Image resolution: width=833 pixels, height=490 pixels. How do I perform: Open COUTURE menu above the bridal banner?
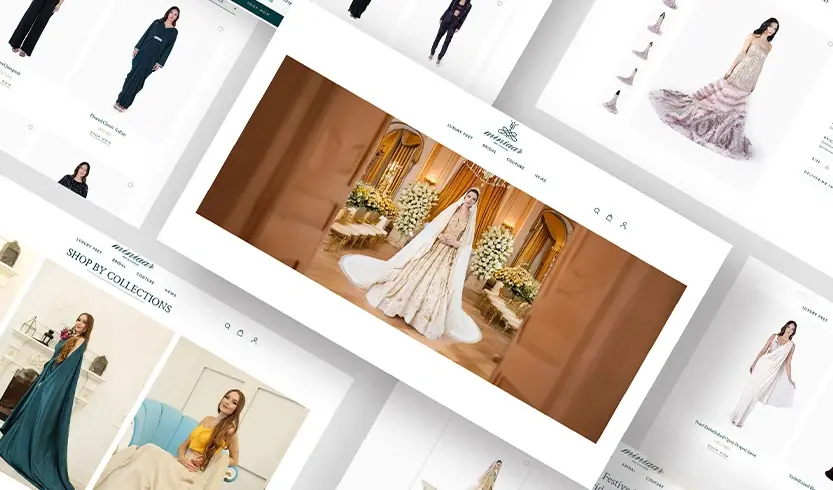(x=515, y=163)
